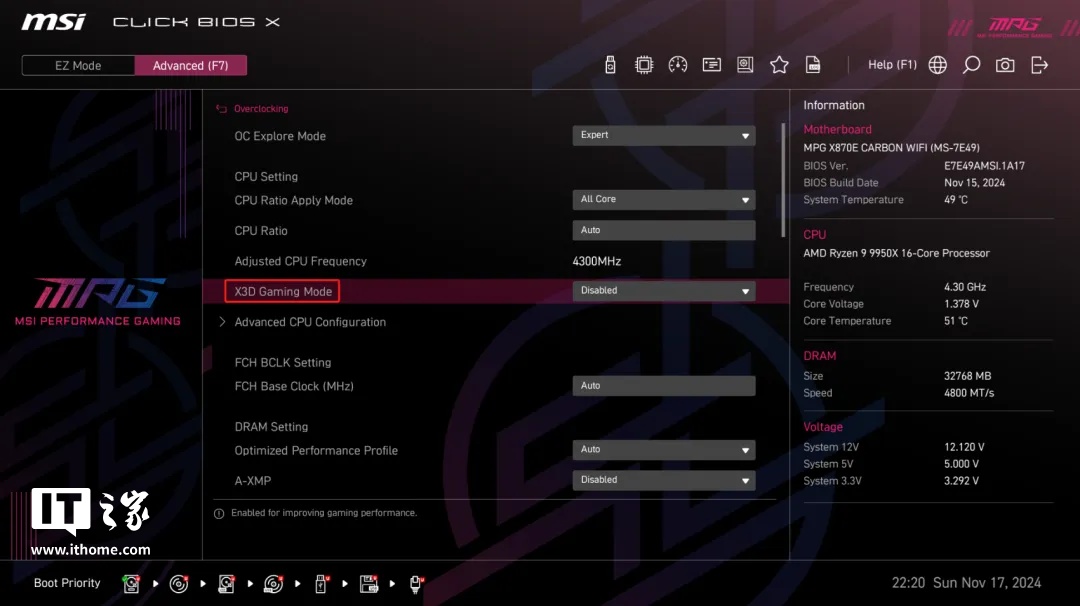Select the hard disk boot device with green check
The image size is (1080, 606).
[131, 584]
